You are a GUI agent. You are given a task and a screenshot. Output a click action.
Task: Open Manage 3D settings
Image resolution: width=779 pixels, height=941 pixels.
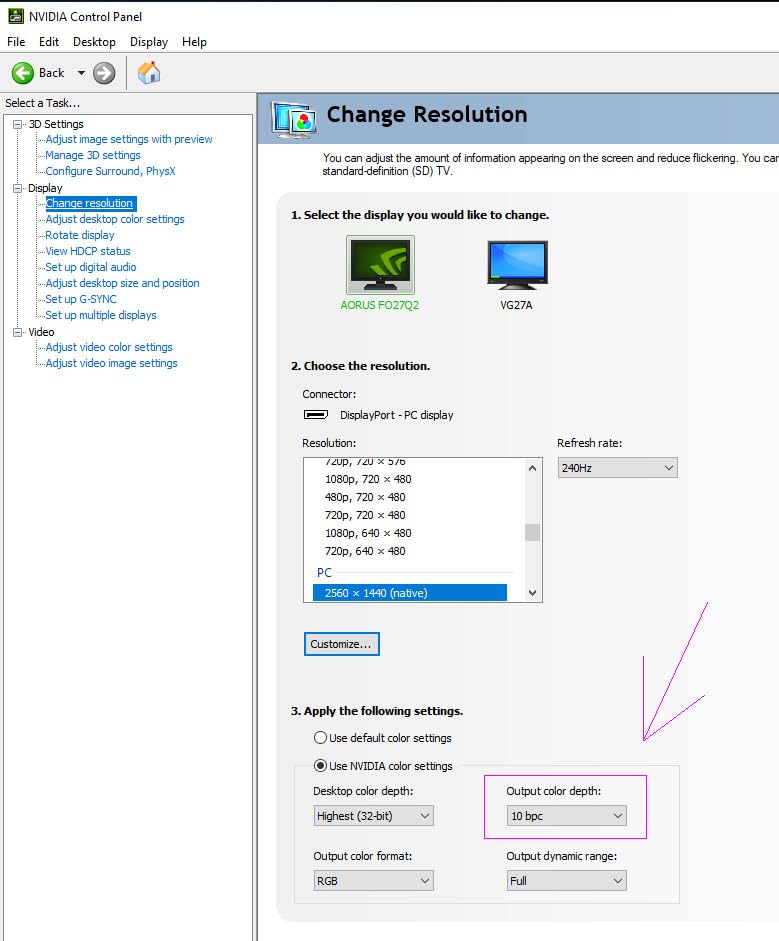[93, 155]
